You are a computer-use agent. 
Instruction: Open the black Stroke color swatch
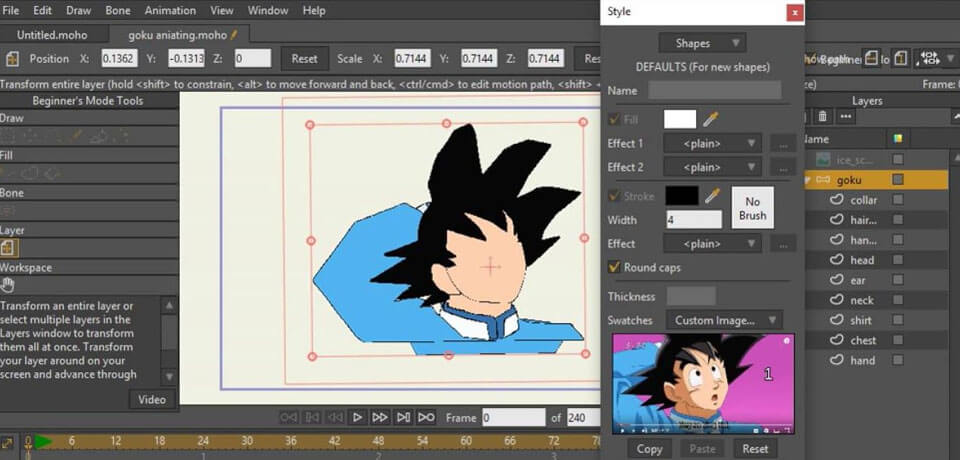pyautogui.click(x=681, y=196)
